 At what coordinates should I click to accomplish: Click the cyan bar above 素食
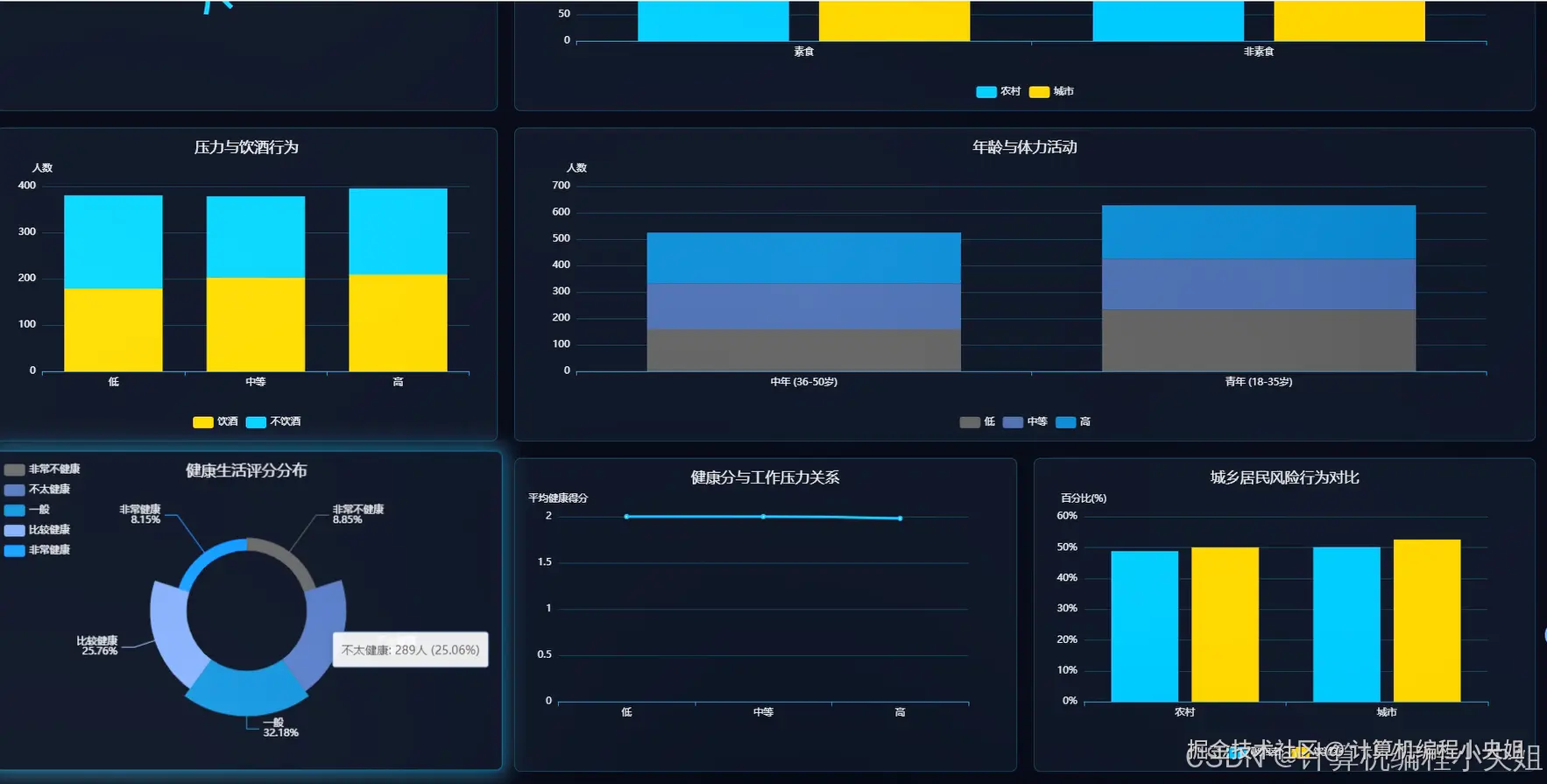[713, 21]
